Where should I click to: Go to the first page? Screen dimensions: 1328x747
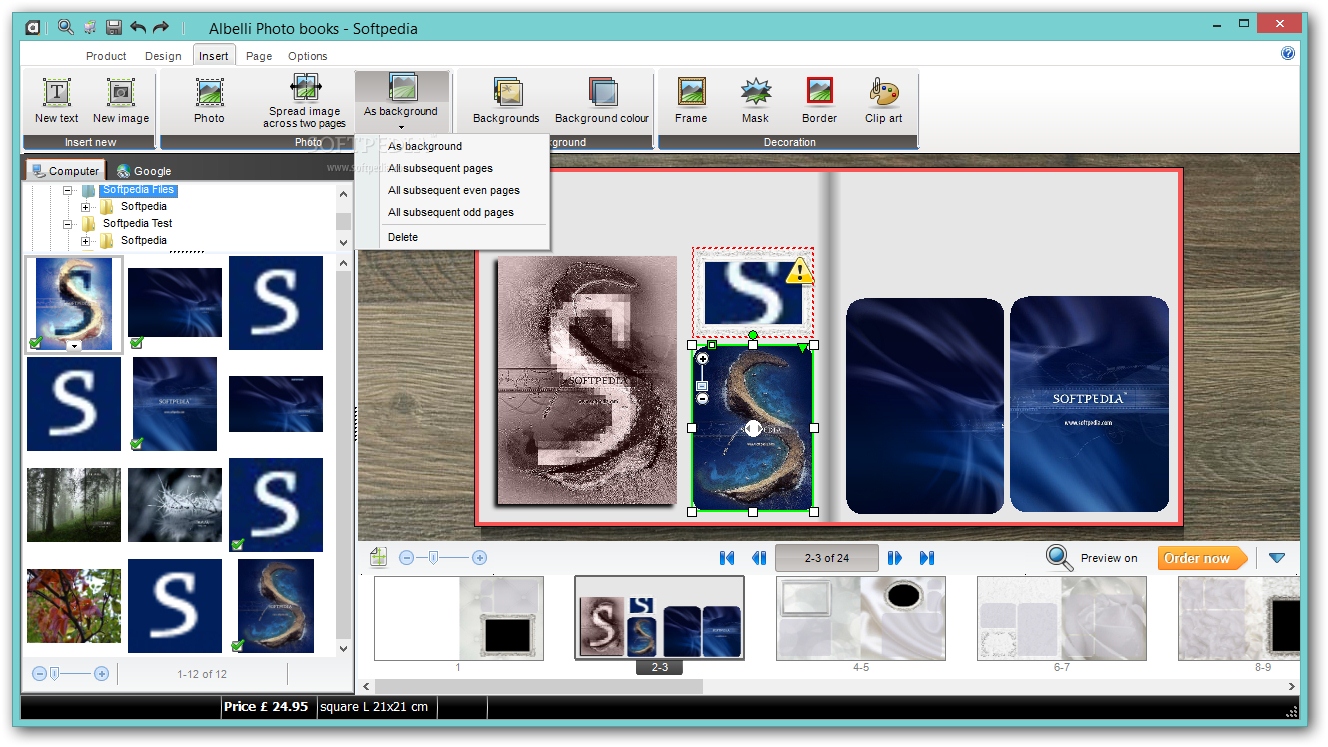point(727,558)
